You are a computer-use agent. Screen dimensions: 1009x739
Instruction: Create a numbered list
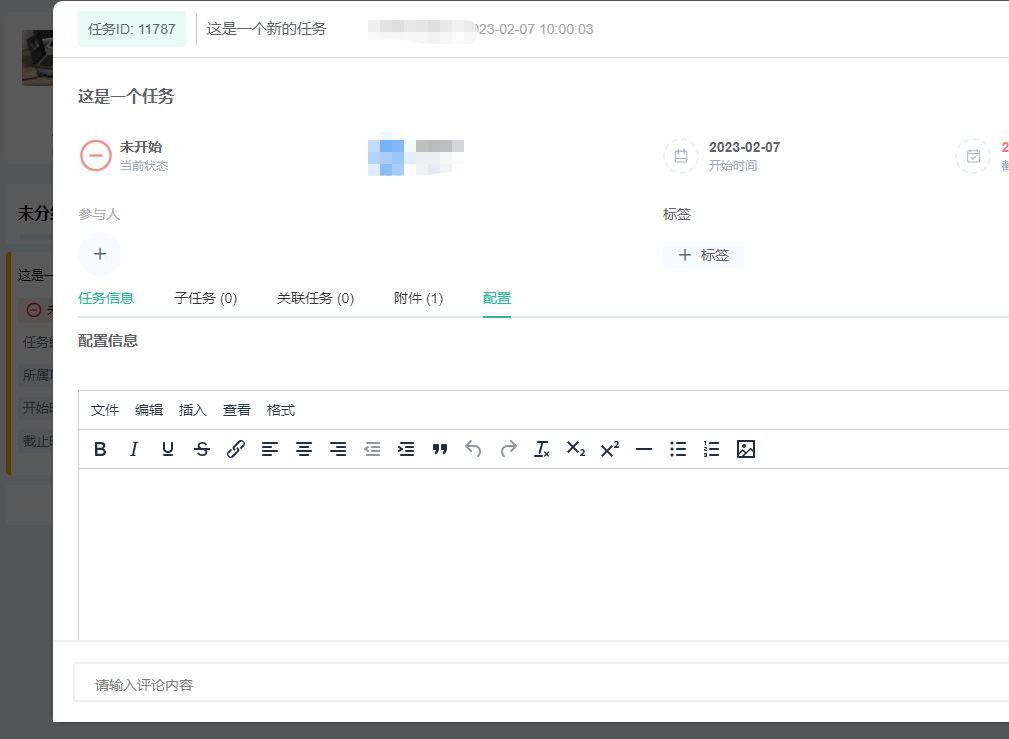tap(712, 450)
